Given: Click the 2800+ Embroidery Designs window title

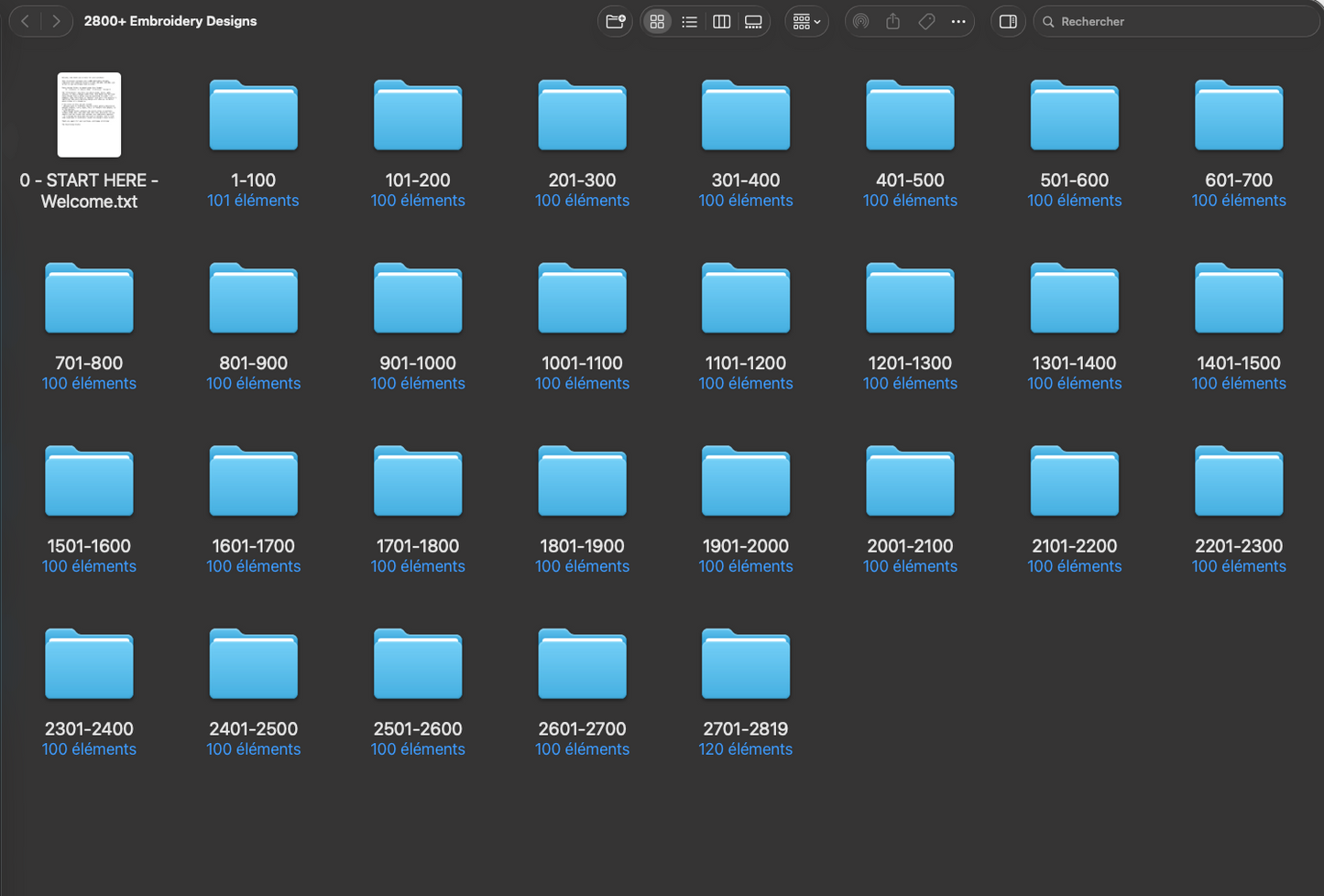Looking at the screenshot, I should coord(170,21).
